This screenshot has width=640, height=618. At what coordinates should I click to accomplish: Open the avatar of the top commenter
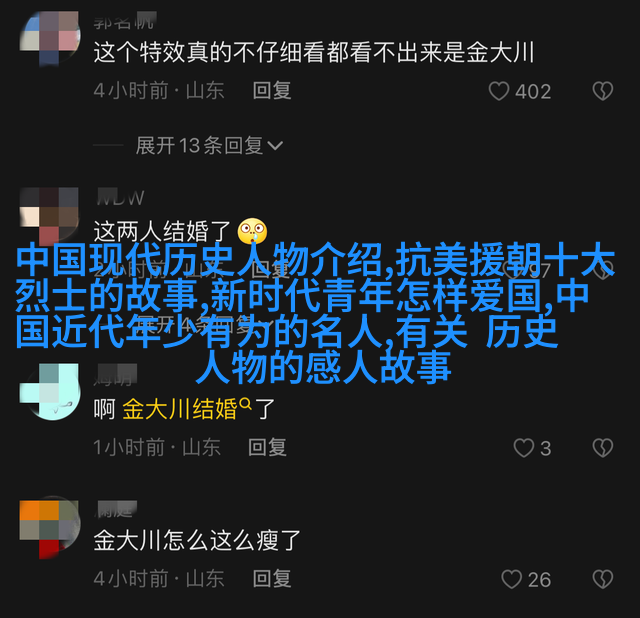point(50,38)
